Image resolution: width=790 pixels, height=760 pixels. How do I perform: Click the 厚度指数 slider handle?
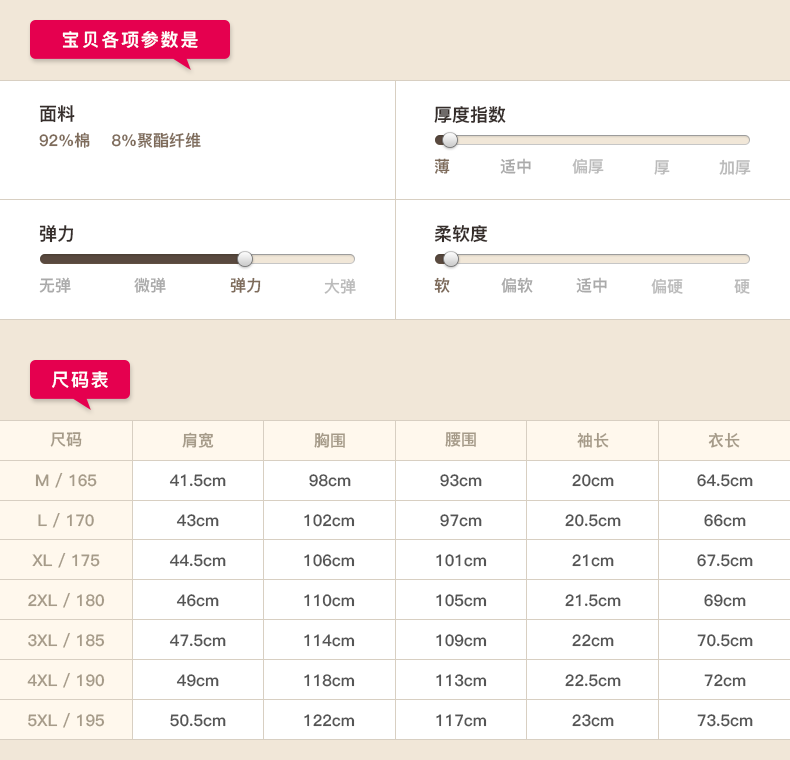[449, 140]
